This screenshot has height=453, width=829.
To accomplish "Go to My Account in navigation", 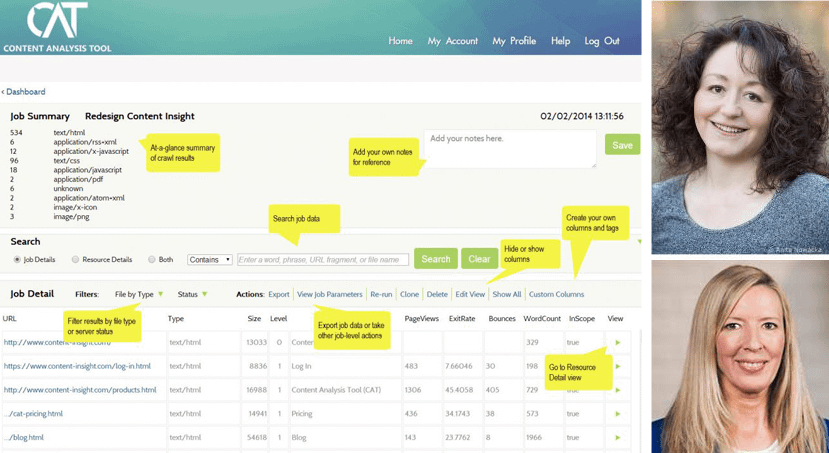I will [x=452, y=41].
